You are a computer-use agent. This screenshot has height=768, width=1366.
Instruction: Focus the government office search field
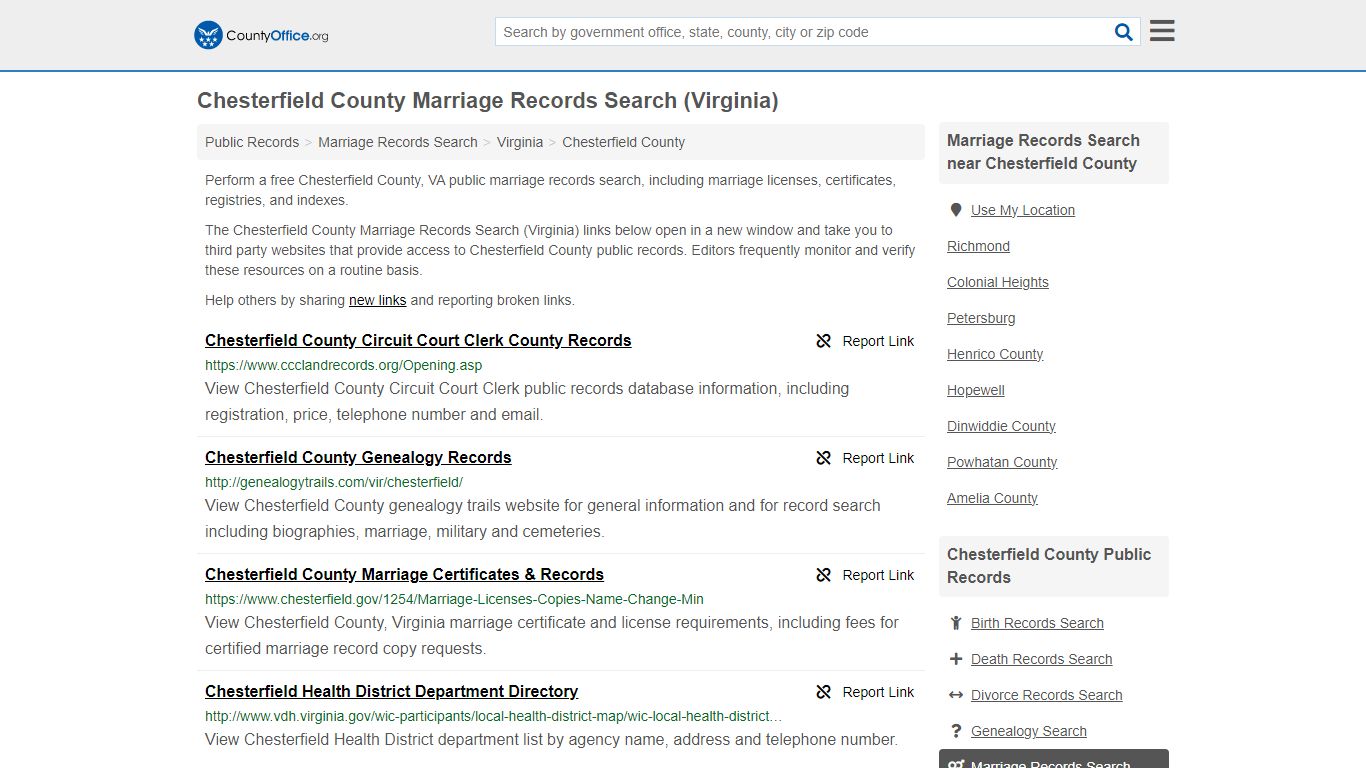(804, 32)
